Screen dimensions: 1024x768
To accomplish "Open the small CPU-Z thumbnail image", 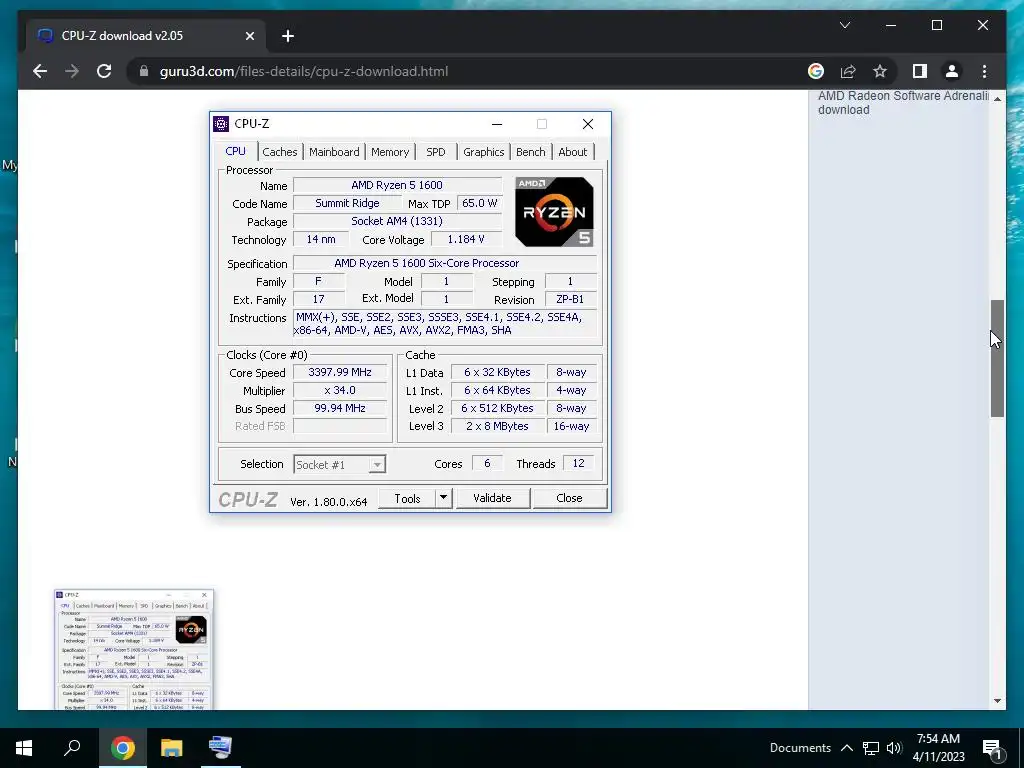I will click(134, 649).
